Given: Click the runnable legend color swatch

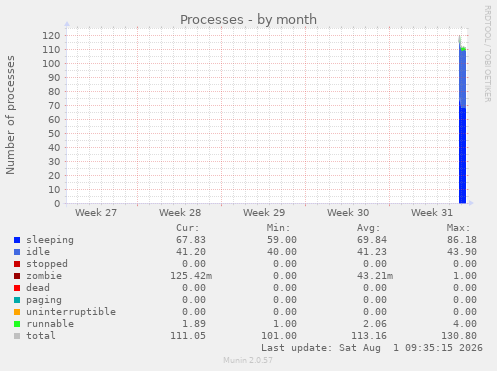Looking at the screenshot, I should (17, 324).
